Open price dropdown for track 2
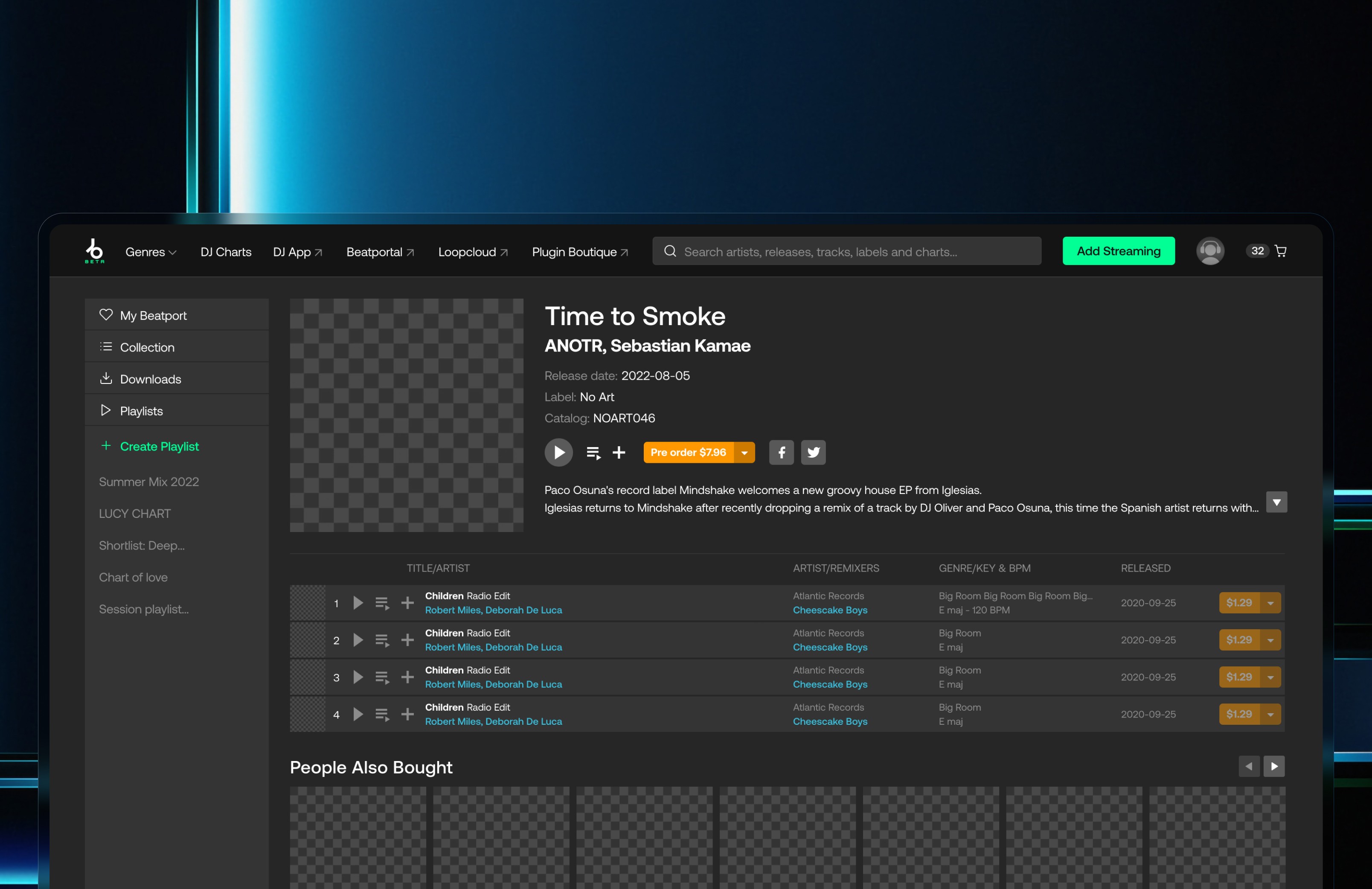Screen dimensions: 1372x889 click(1270, 640)
